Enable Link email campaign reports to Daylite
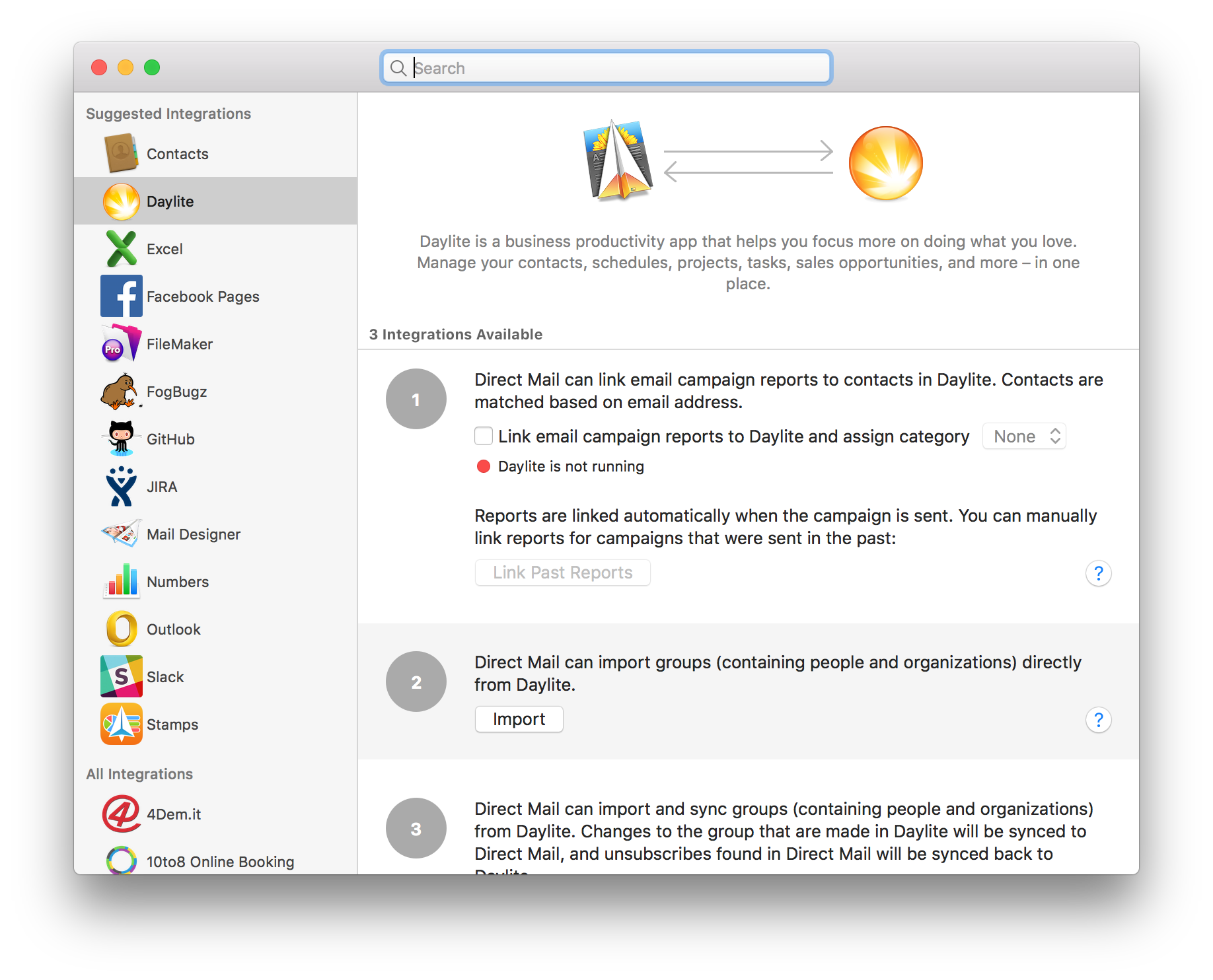1213x980 pixels. 484,436
